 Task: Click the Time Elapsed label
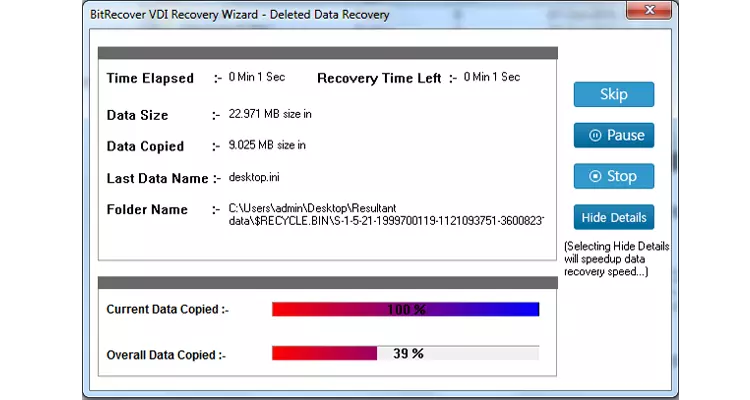pos(150,78)
